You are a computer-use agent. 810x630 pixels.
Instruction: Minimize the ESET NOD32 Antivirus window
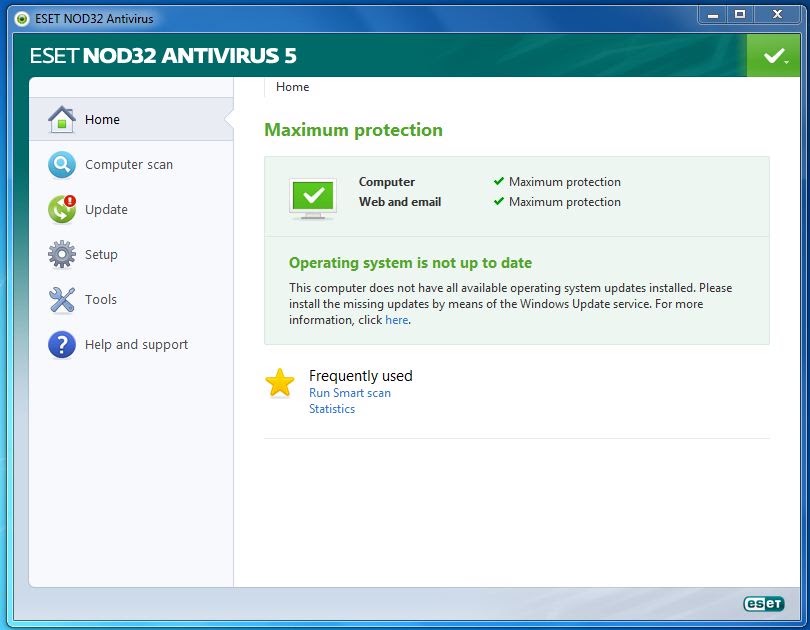(713, 15)
